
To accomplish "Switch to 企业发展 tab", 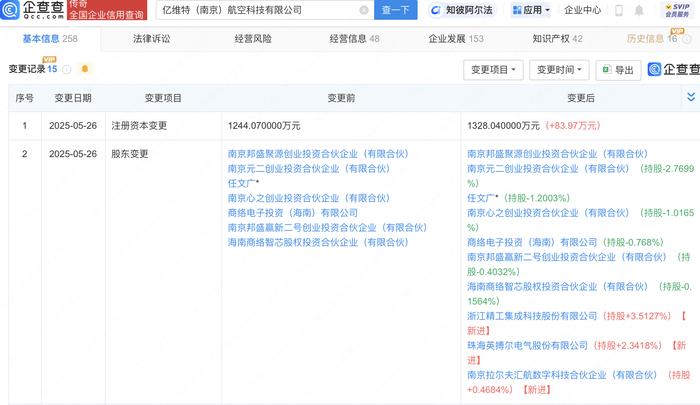I will click(x=456, y=39).
